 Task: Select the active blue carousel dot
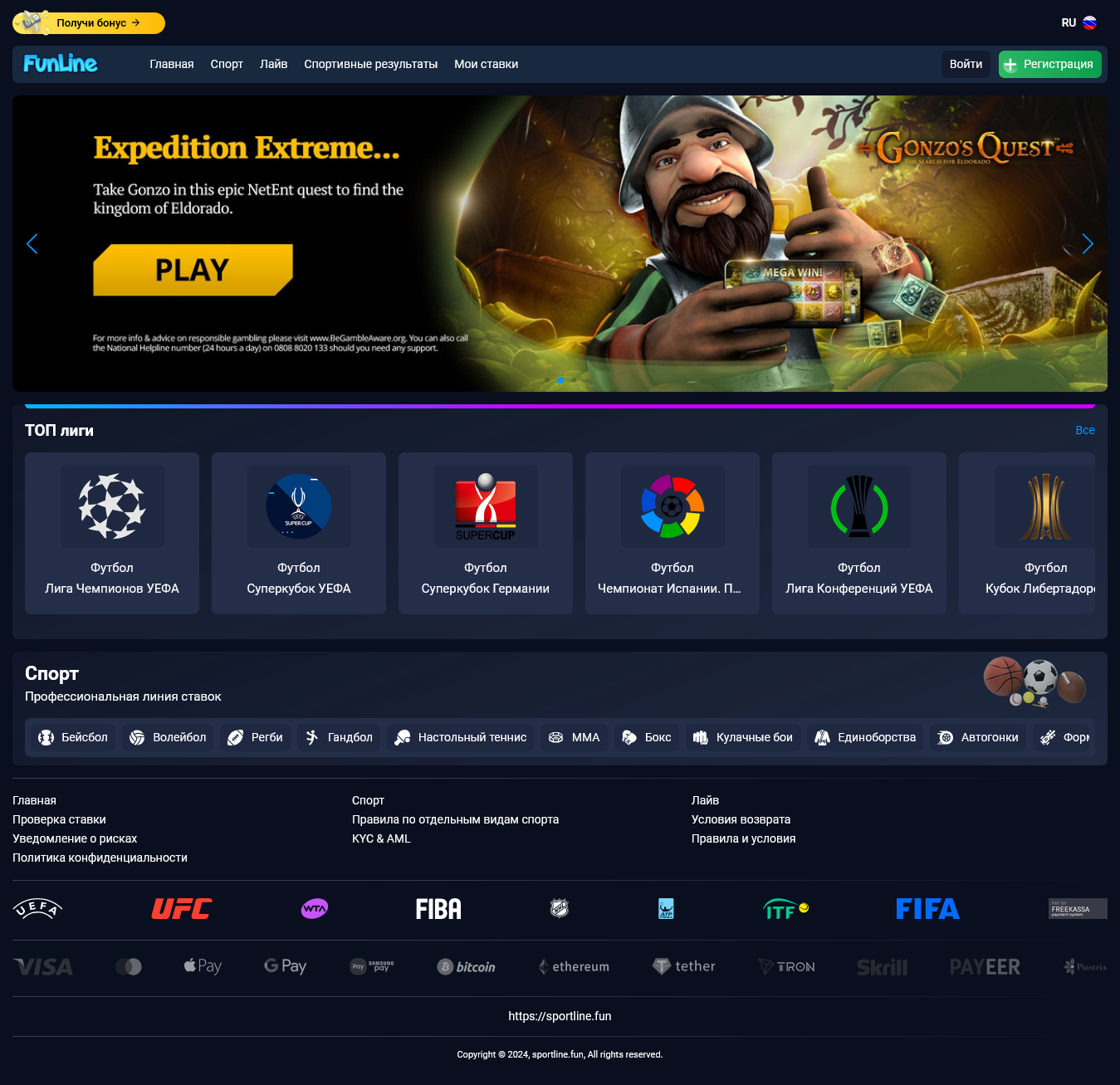point(560,380)
